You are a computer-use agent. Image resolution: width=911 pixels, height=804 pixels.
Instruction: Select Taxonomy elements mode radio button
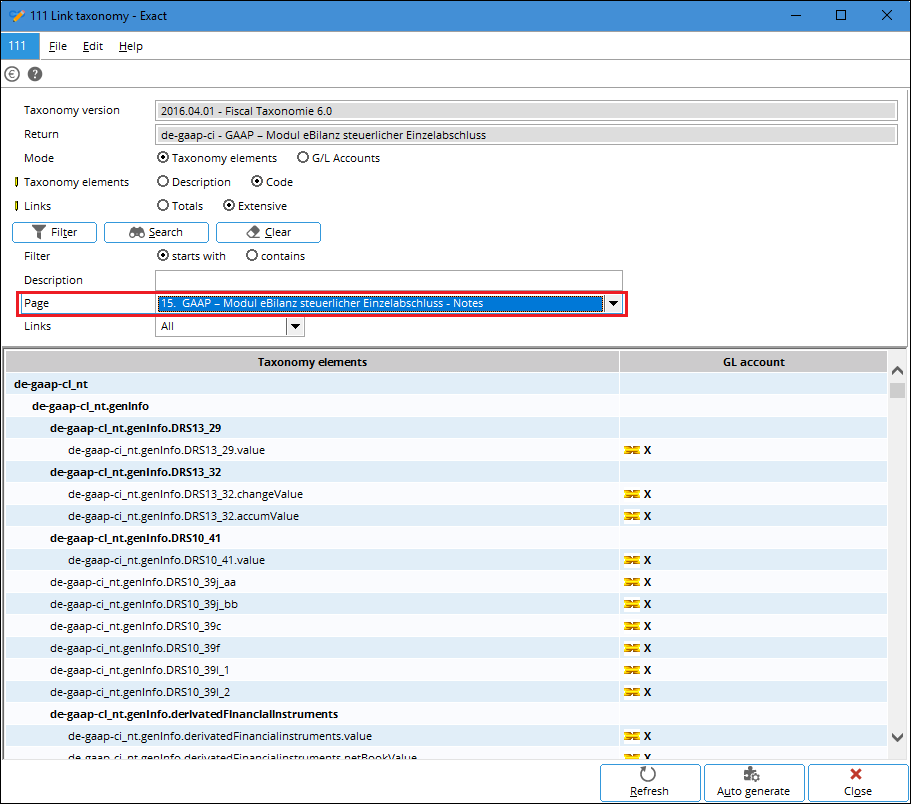(x=163, y=157)
